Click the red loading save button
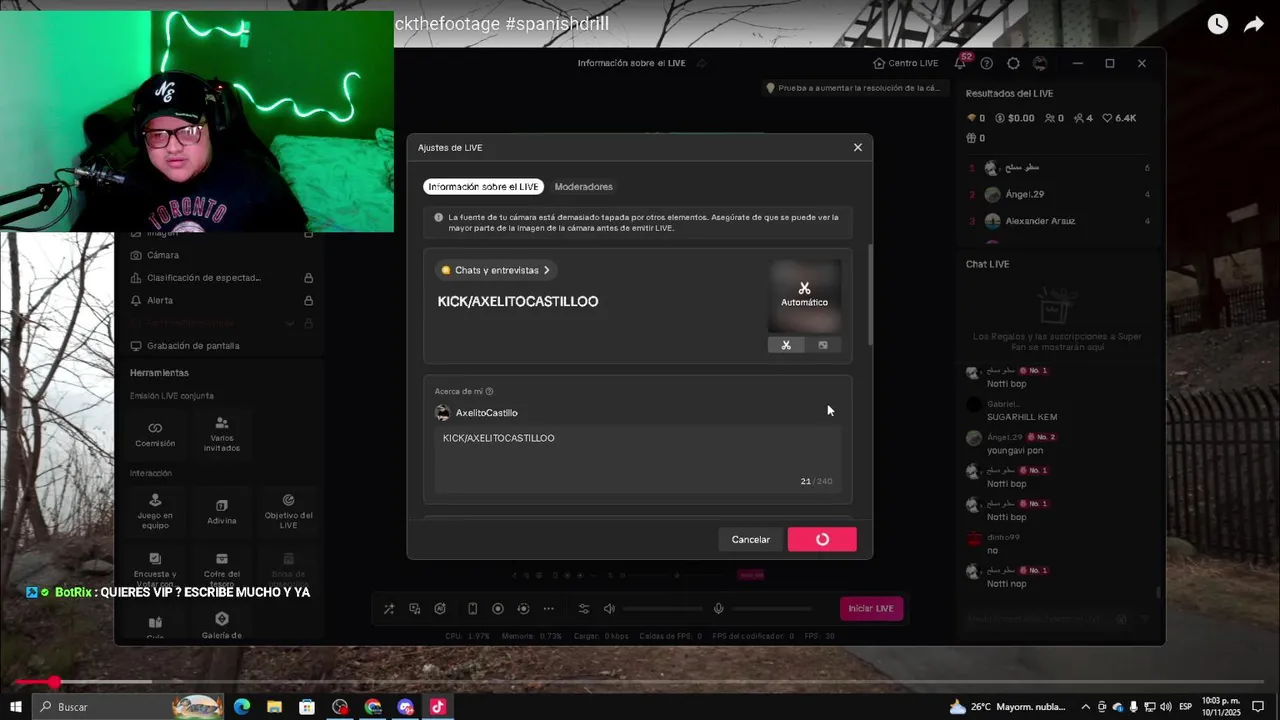Image resolution: width=1280 pixels, height=720 pixels. (822, 539)
